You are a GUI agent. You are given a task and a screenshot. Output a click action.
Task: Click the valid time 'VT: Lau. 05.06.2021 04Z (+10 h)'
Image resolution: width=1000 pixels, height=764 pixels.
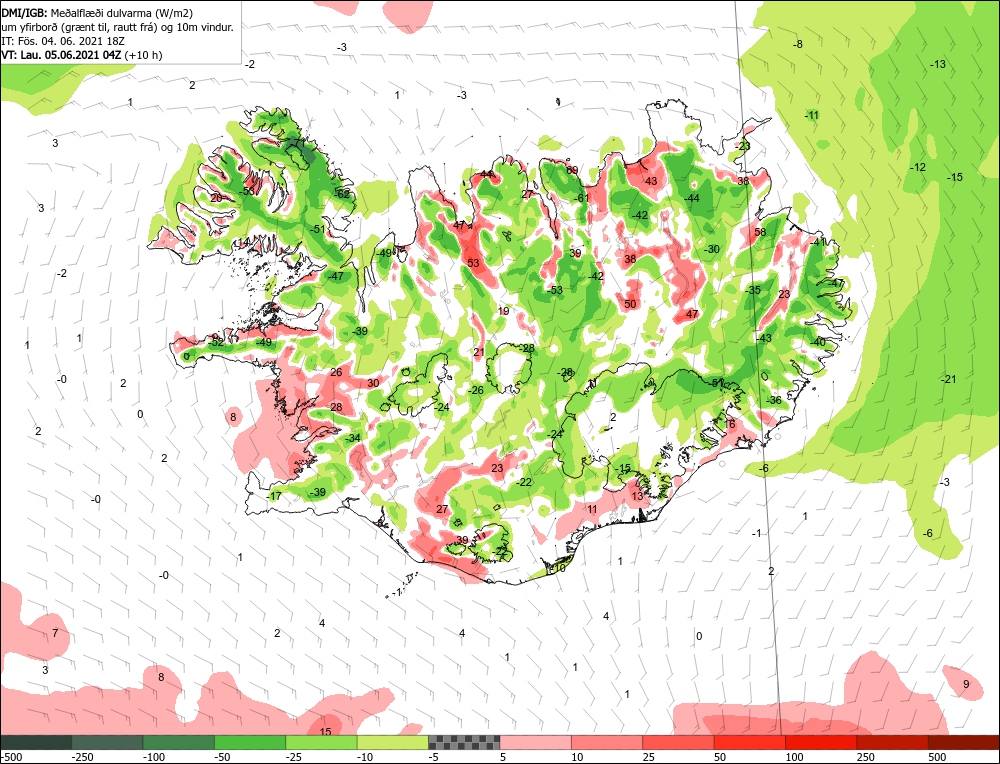click(82, 55)
